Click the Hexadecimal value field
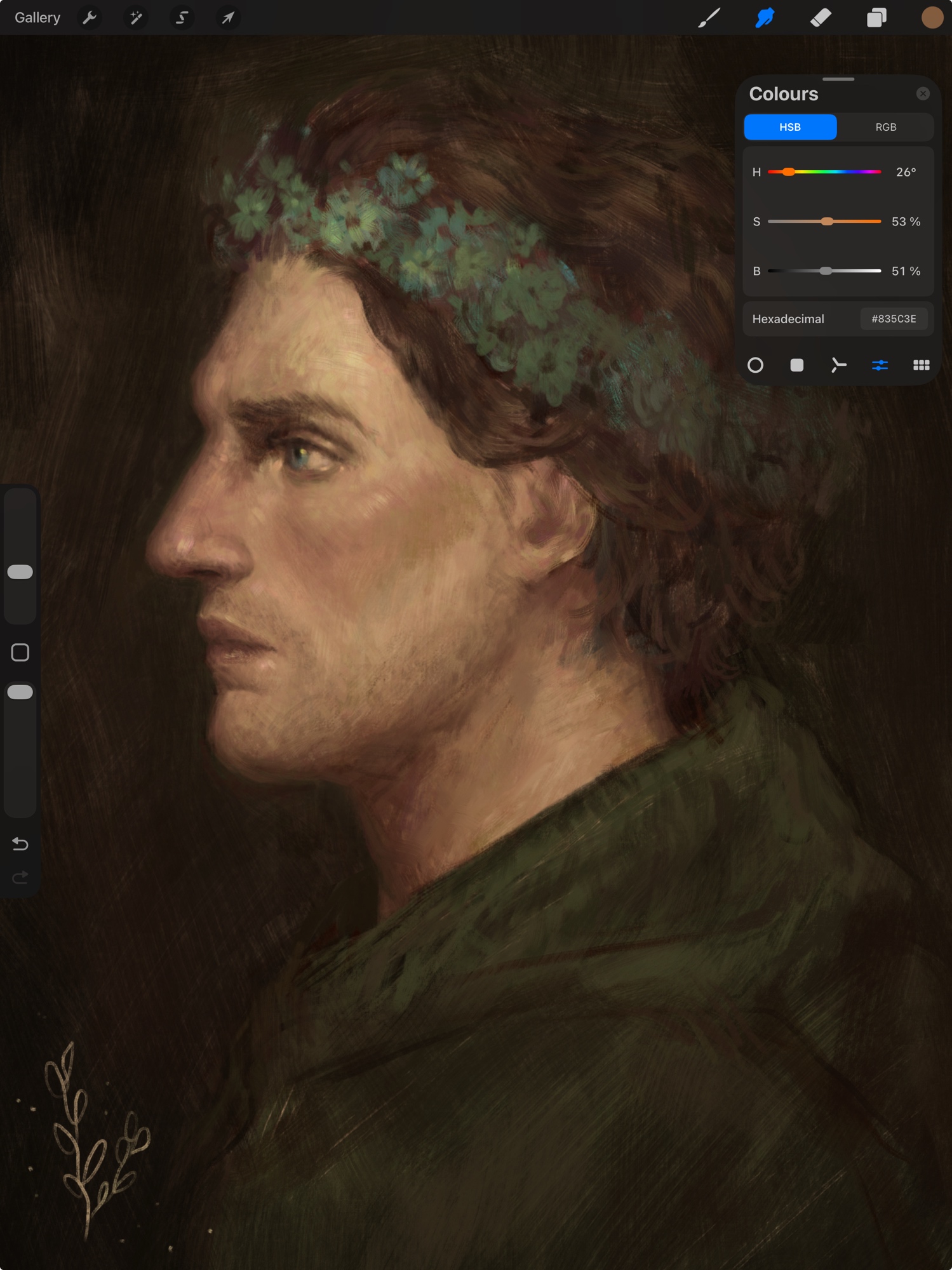This screenshot has height=1270, width=952. 893,319
